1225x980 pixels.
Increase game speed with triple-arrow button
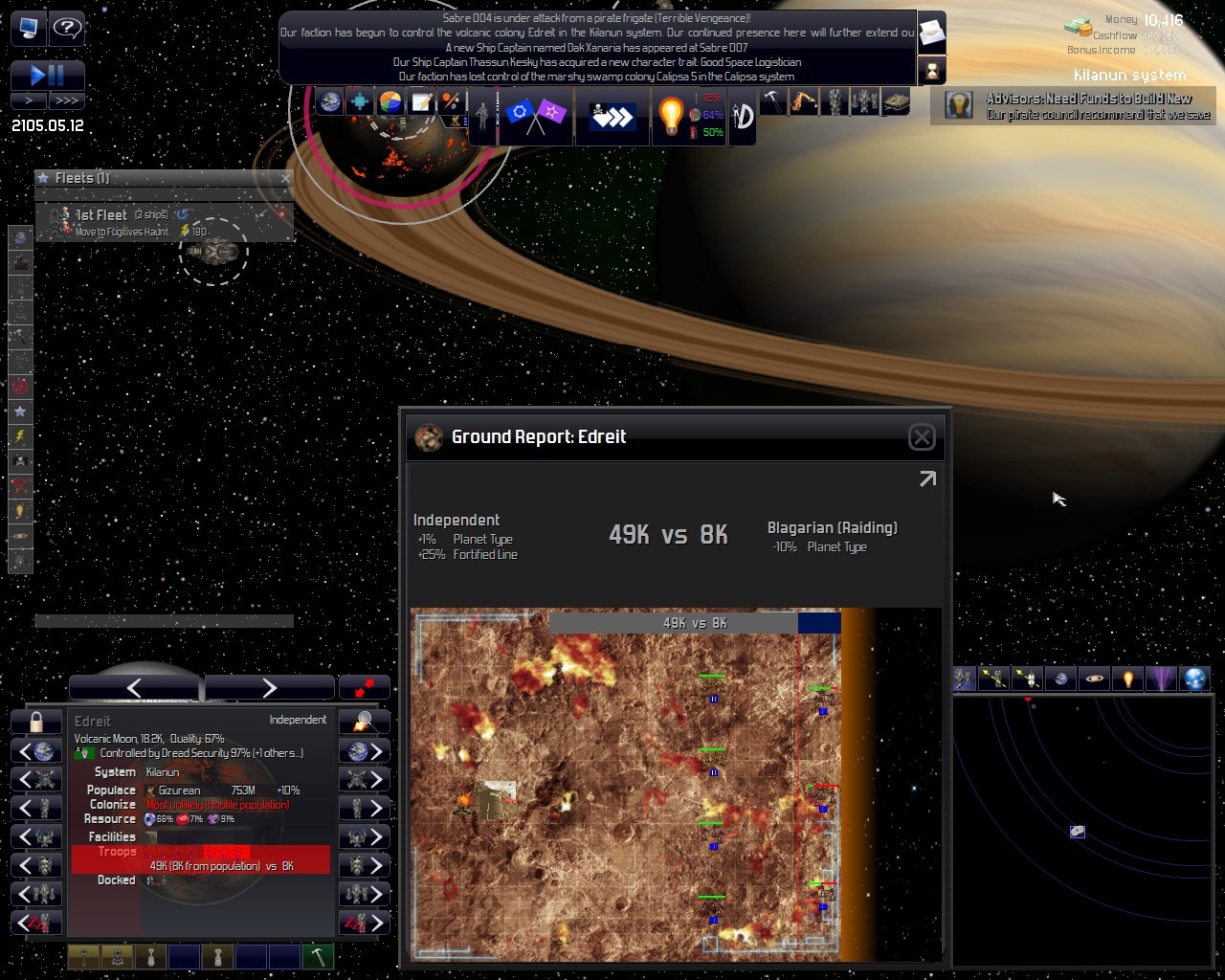pos(66,100)
